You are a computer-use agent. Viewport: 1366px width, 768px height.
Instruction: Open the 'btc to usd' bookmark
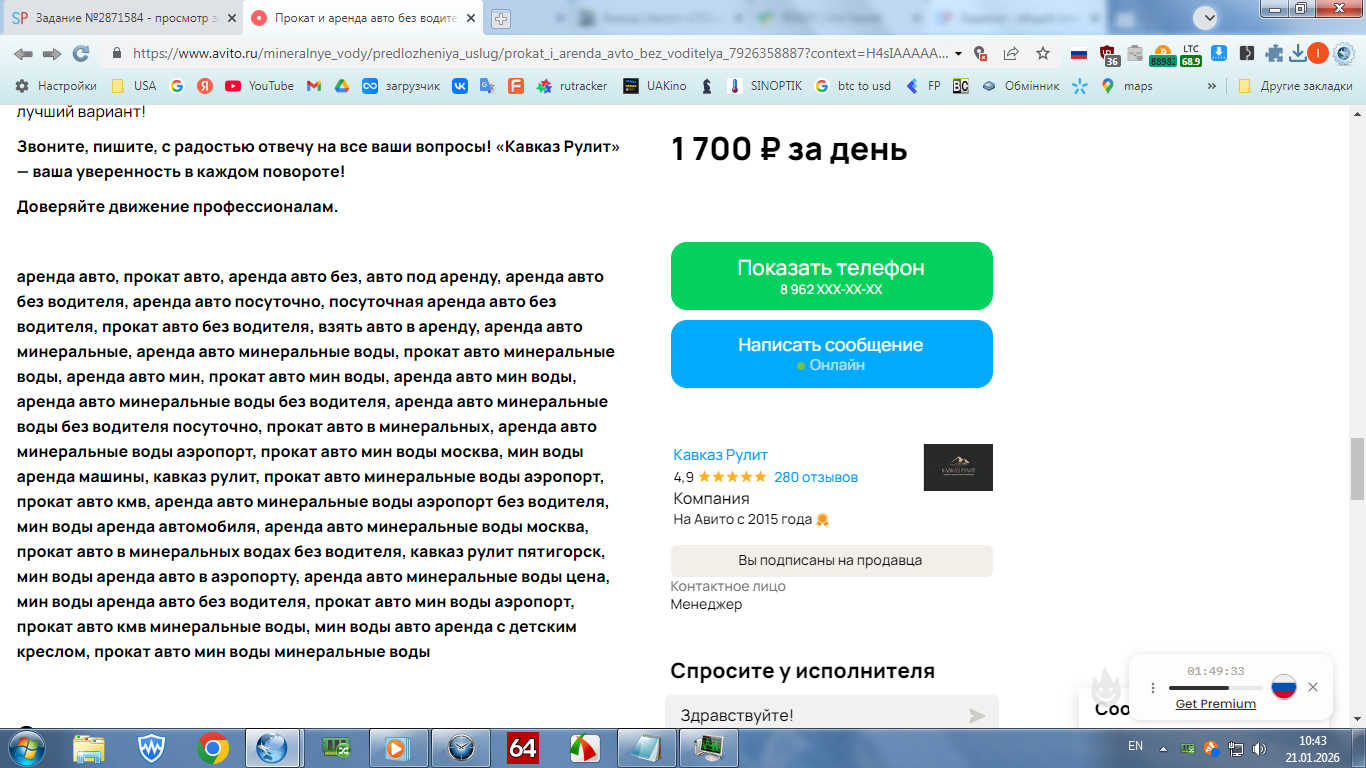[853, 86]
